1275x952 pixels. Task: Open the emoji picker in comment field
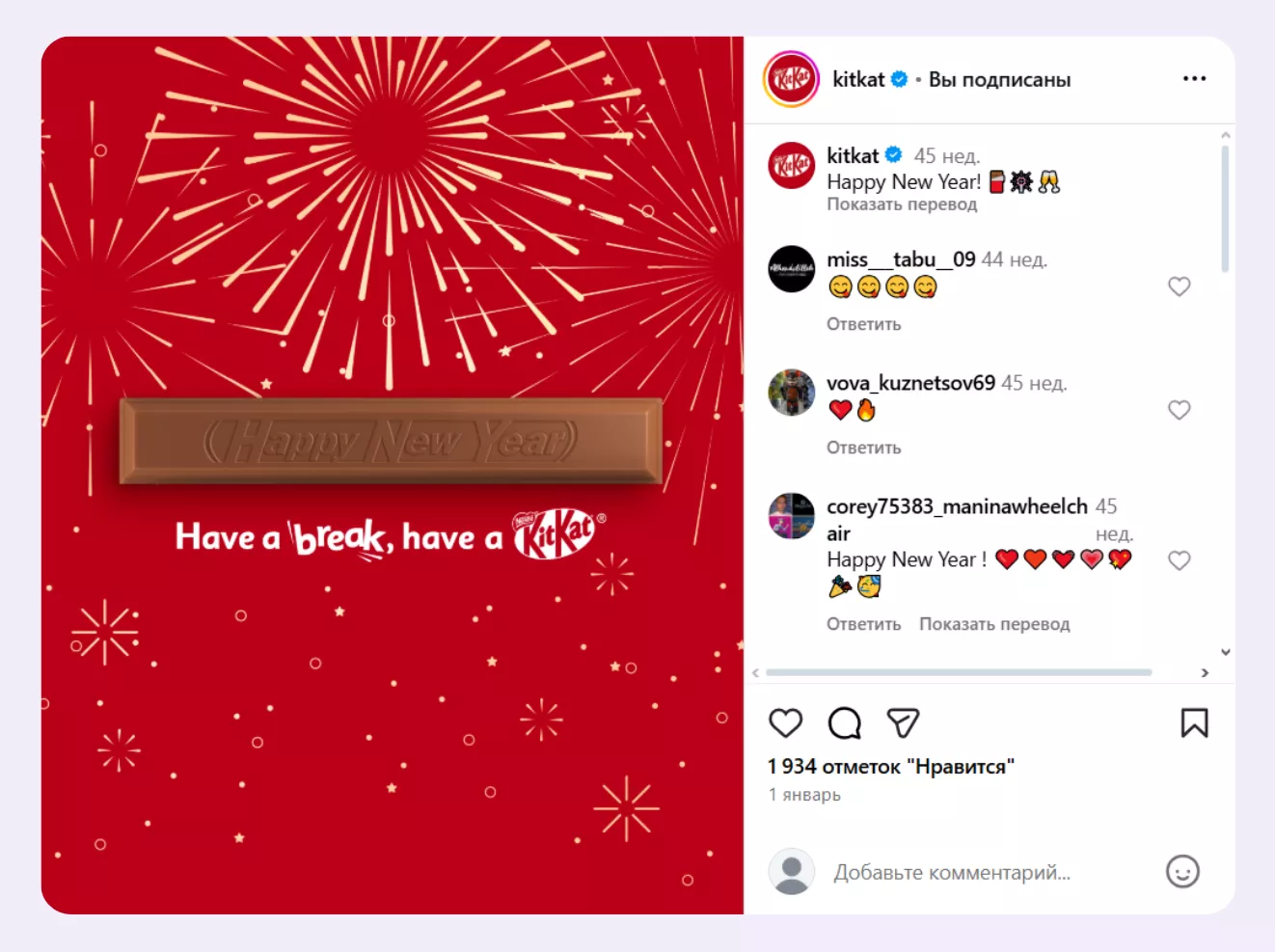[x=1182, y=872]
